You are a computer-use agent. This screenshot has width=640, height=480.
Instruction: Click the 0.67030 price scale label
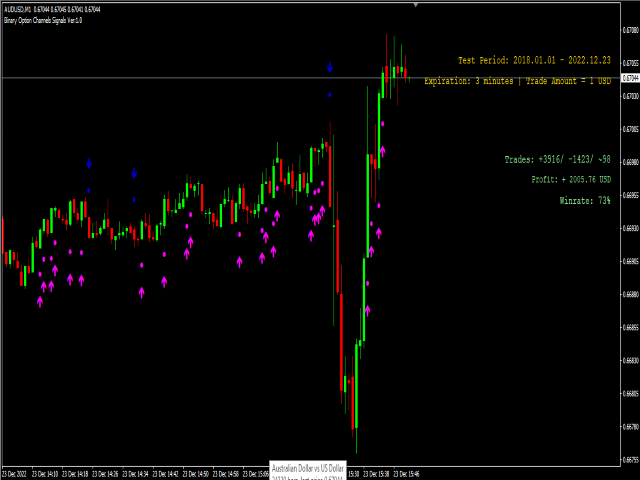pyautogui.click(x=630, y=96)
